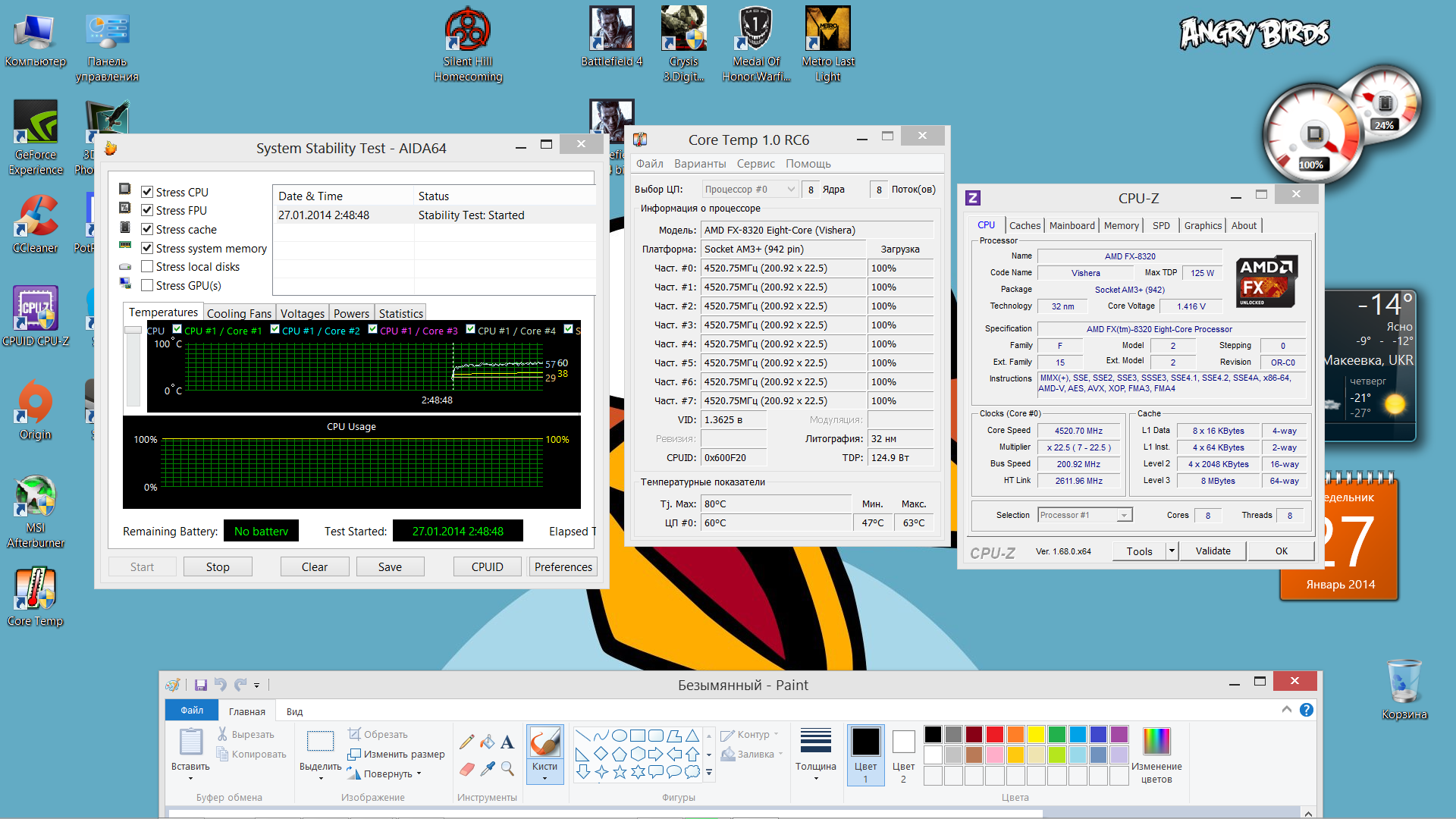Stop the AIDA64 stability test
The height and width of the screenshot is (819, 1456).
click(x=218, y=567)
